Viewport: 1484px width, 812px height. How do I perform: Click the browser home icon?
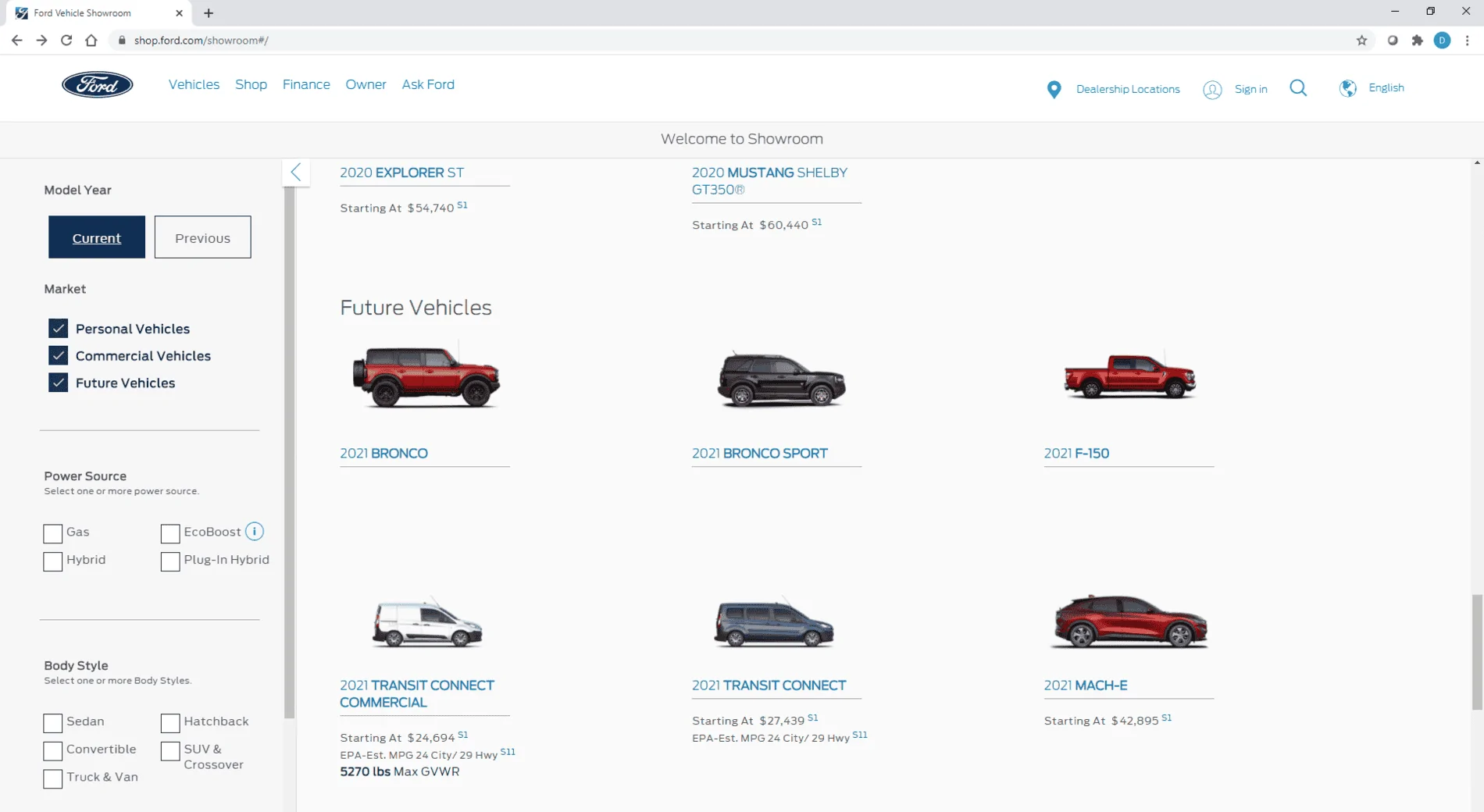click(91, 41)
